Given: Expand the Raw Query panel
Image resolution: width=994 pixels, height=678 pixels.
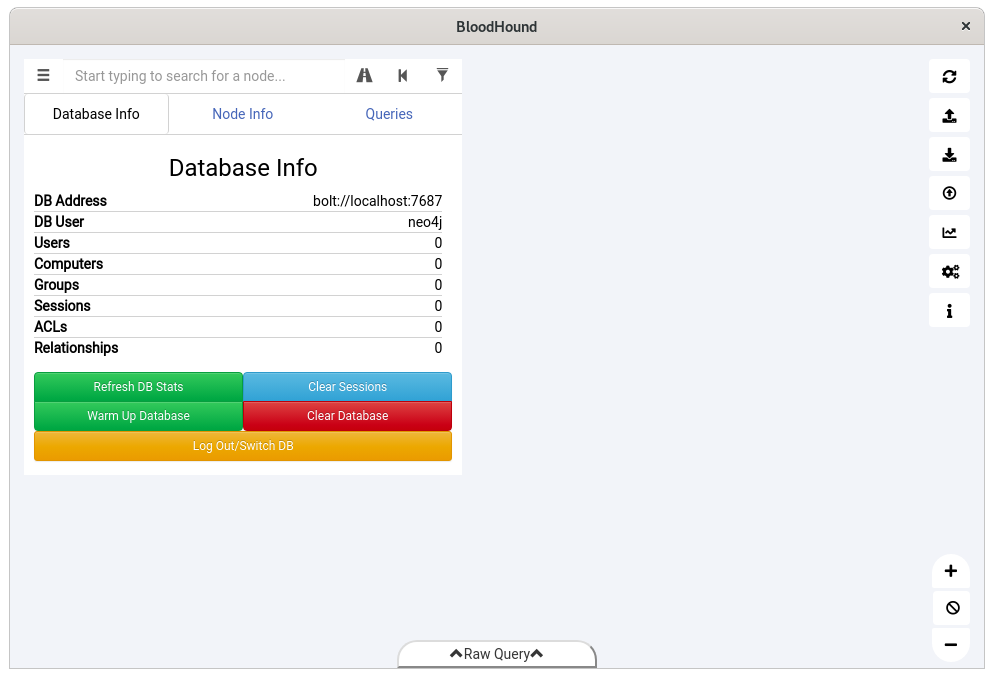Looking at the screenshot, I should pos(497,654).
